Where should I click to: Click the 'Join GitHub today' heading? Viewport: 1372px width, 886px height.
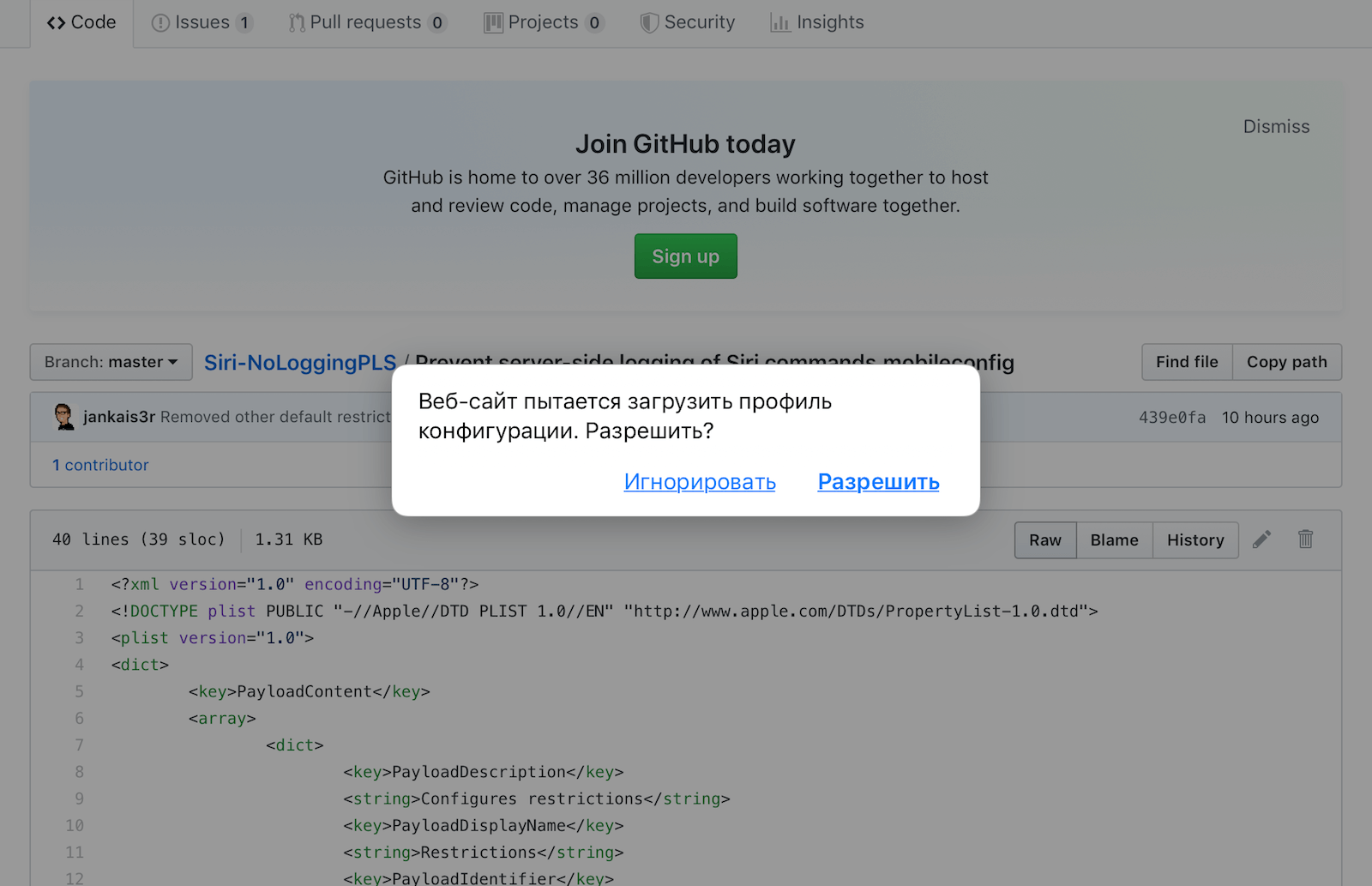685,144
